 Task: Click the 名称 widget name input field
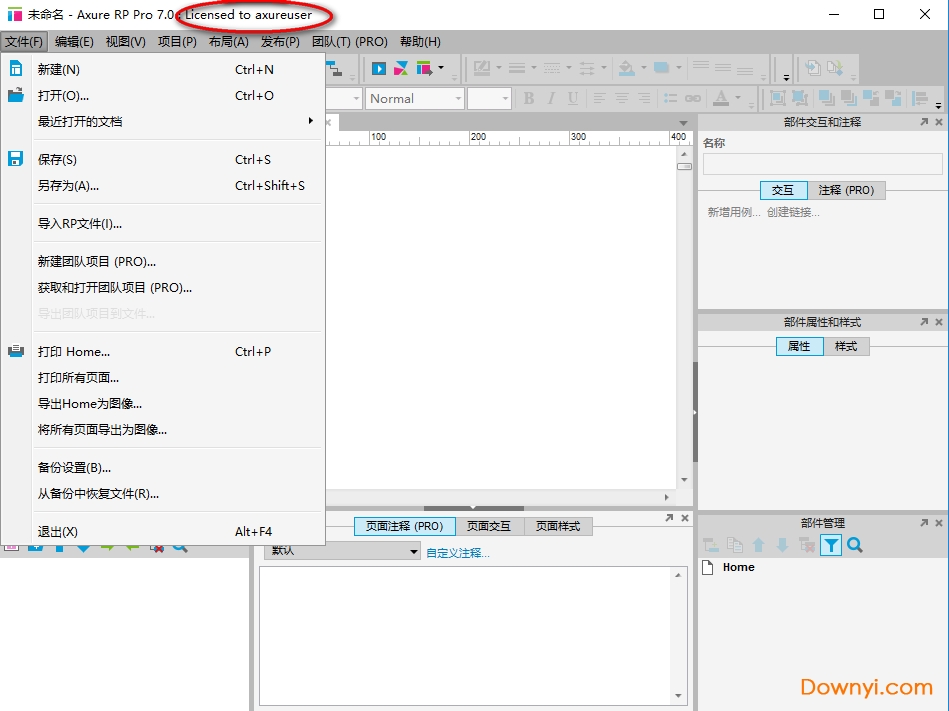tap(823, 164)
